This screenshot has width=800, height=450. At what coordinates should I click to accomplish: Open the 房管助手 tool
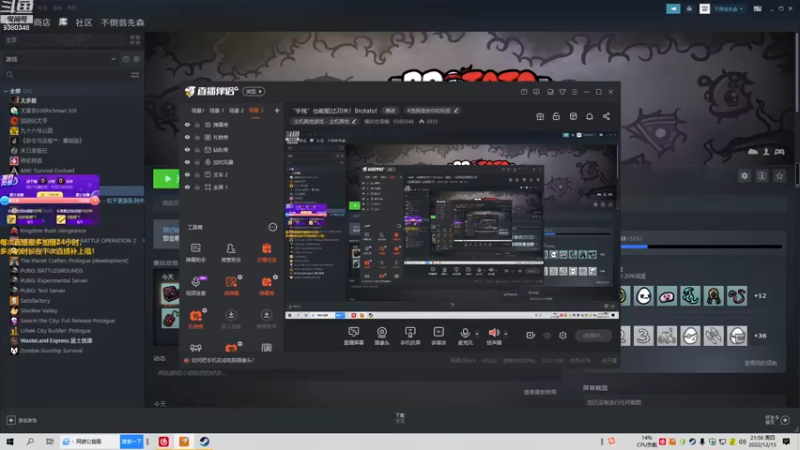[x=231, y=252]
